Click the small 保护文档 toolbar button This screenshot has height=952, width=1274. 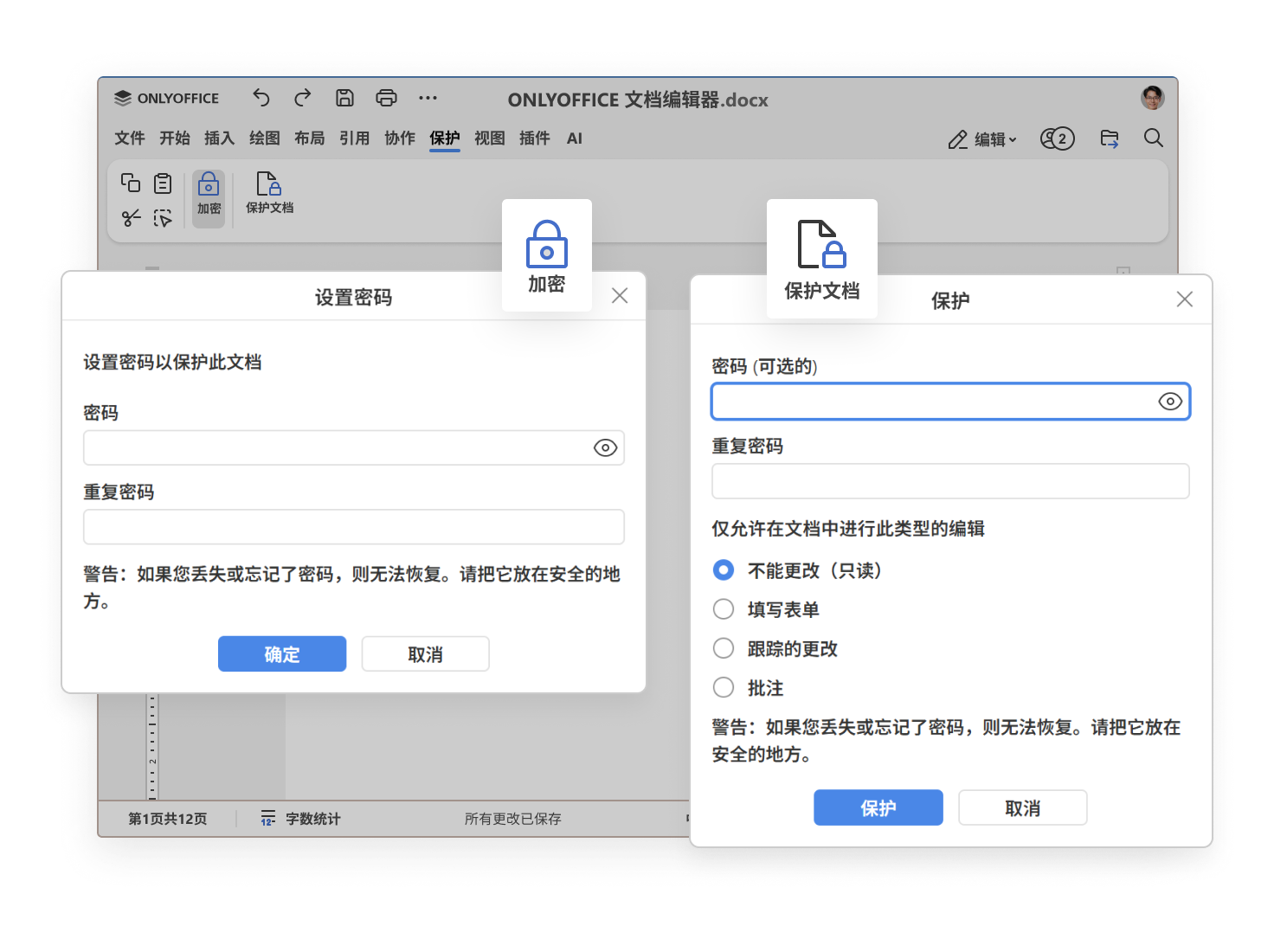click(269, 194)
